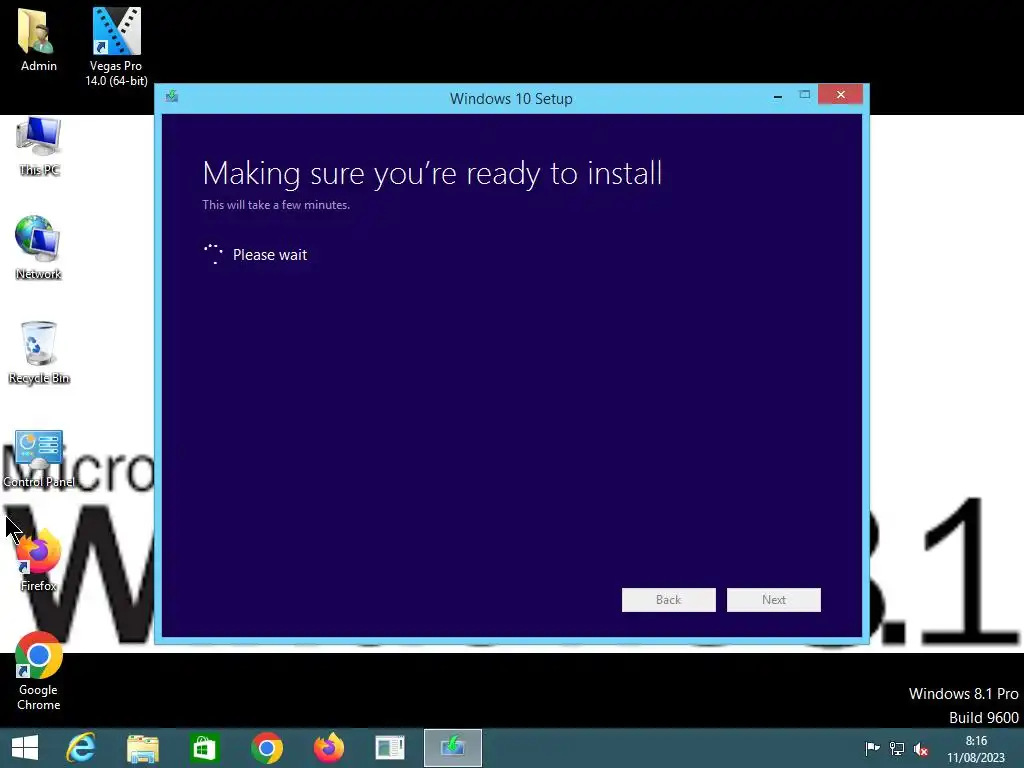Open the news reader taskbar app
Viewport: 1024px width, 768px height.
pos(390,748)
